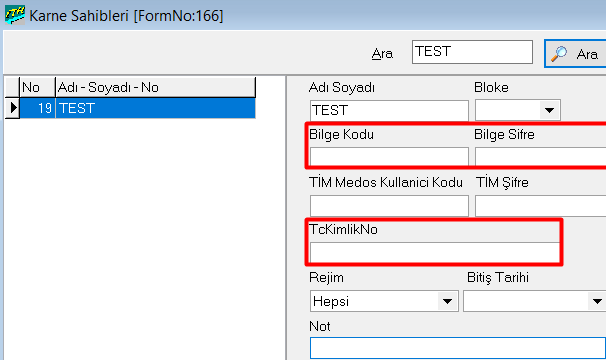Click the TİM Medos Kullanici Kodu field

(389, 206)
